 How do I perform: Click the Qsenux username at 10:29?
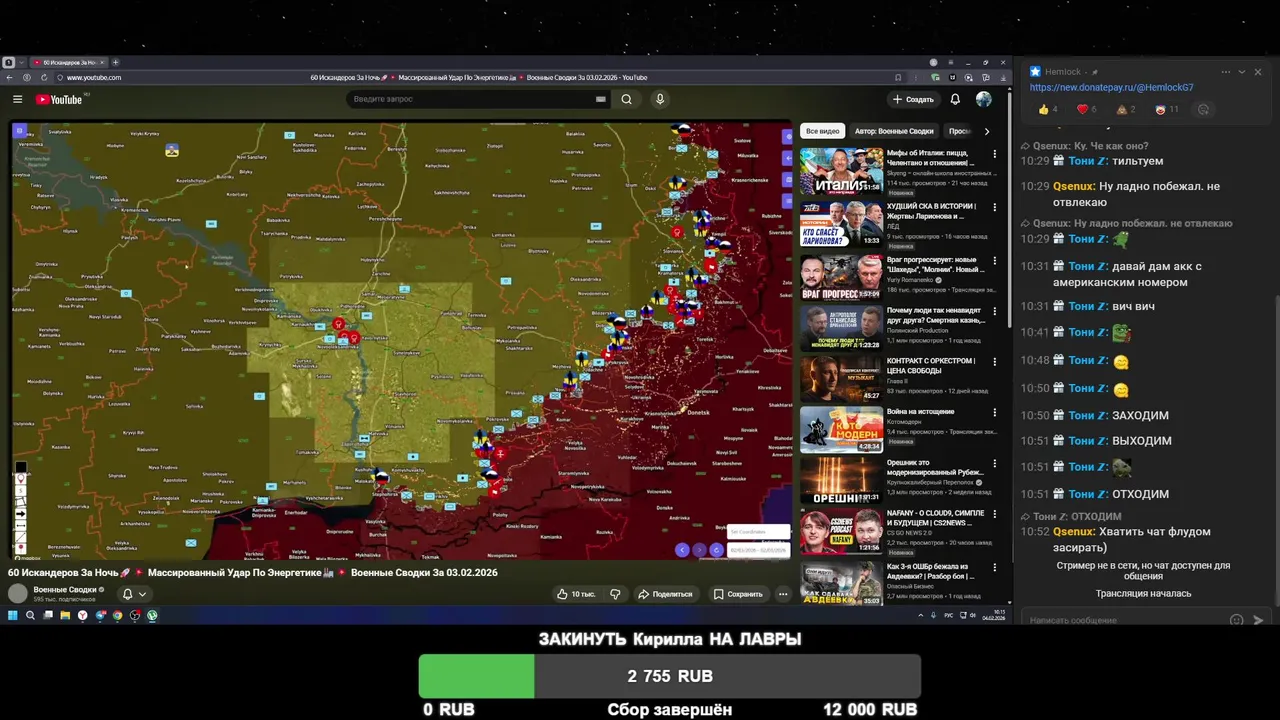[1074, 186]
